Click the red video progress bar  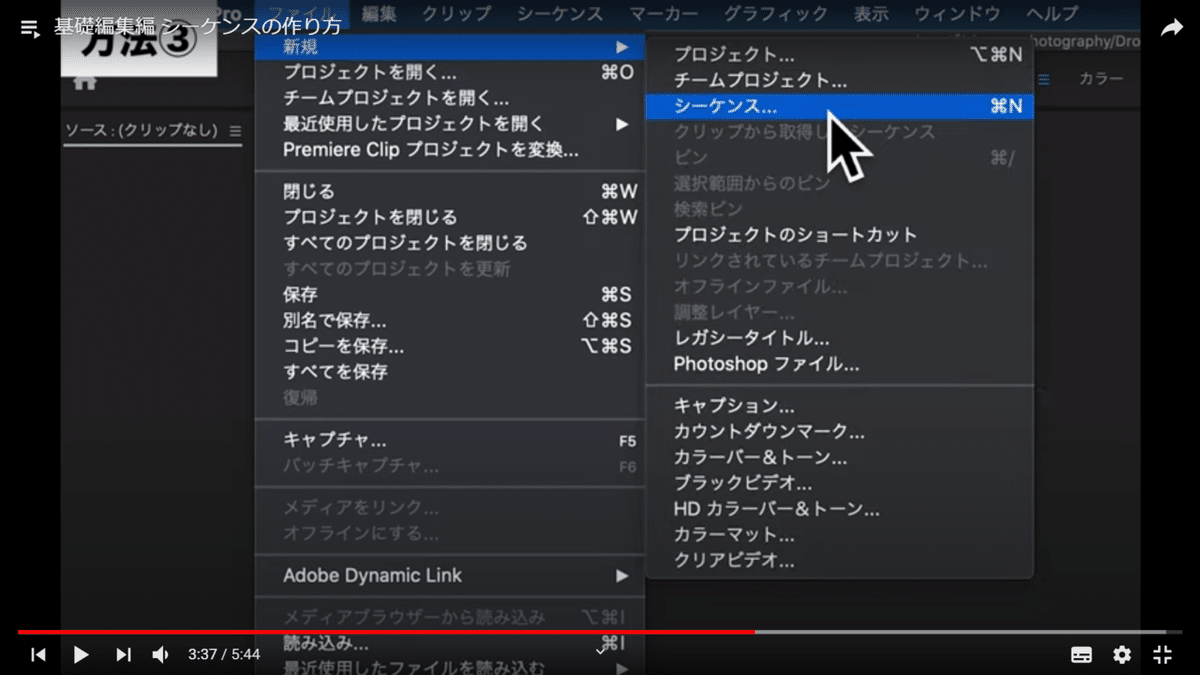pos(400,630)
